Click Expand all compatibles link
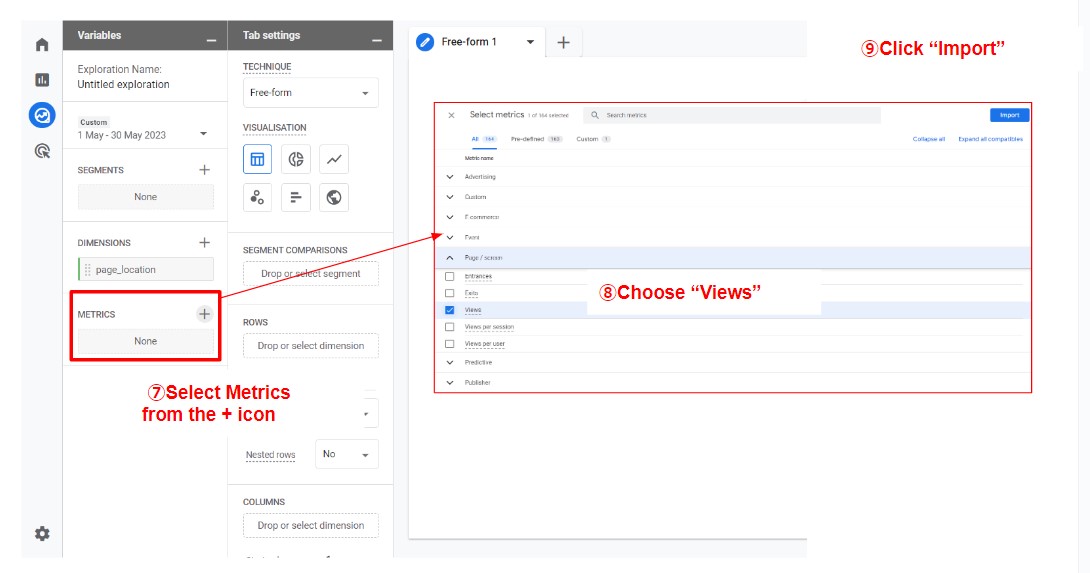 [x=991, y=139]
